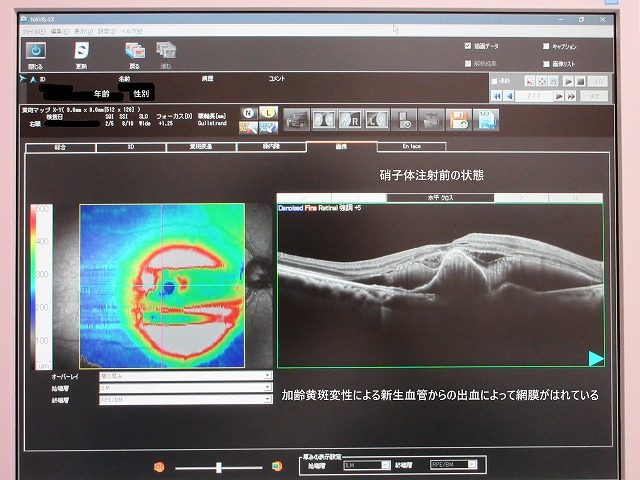Viewport: 640px width, 480px height.
Task: Jump to first frame with rewind button
Action: [495, 96]
